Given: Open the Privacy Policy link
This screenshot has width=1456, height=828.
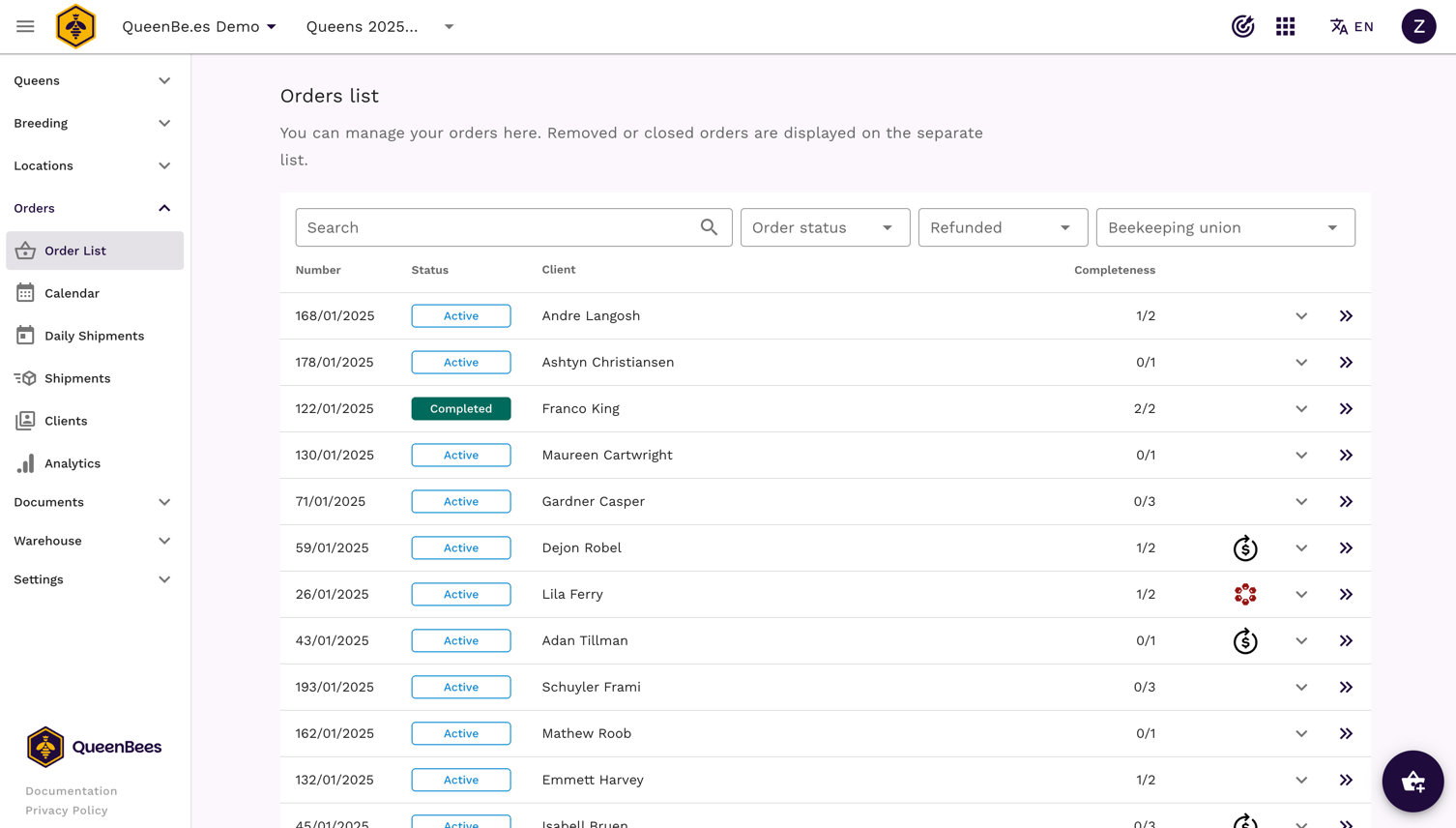Looking at the screenshot, I should [67, 811].
